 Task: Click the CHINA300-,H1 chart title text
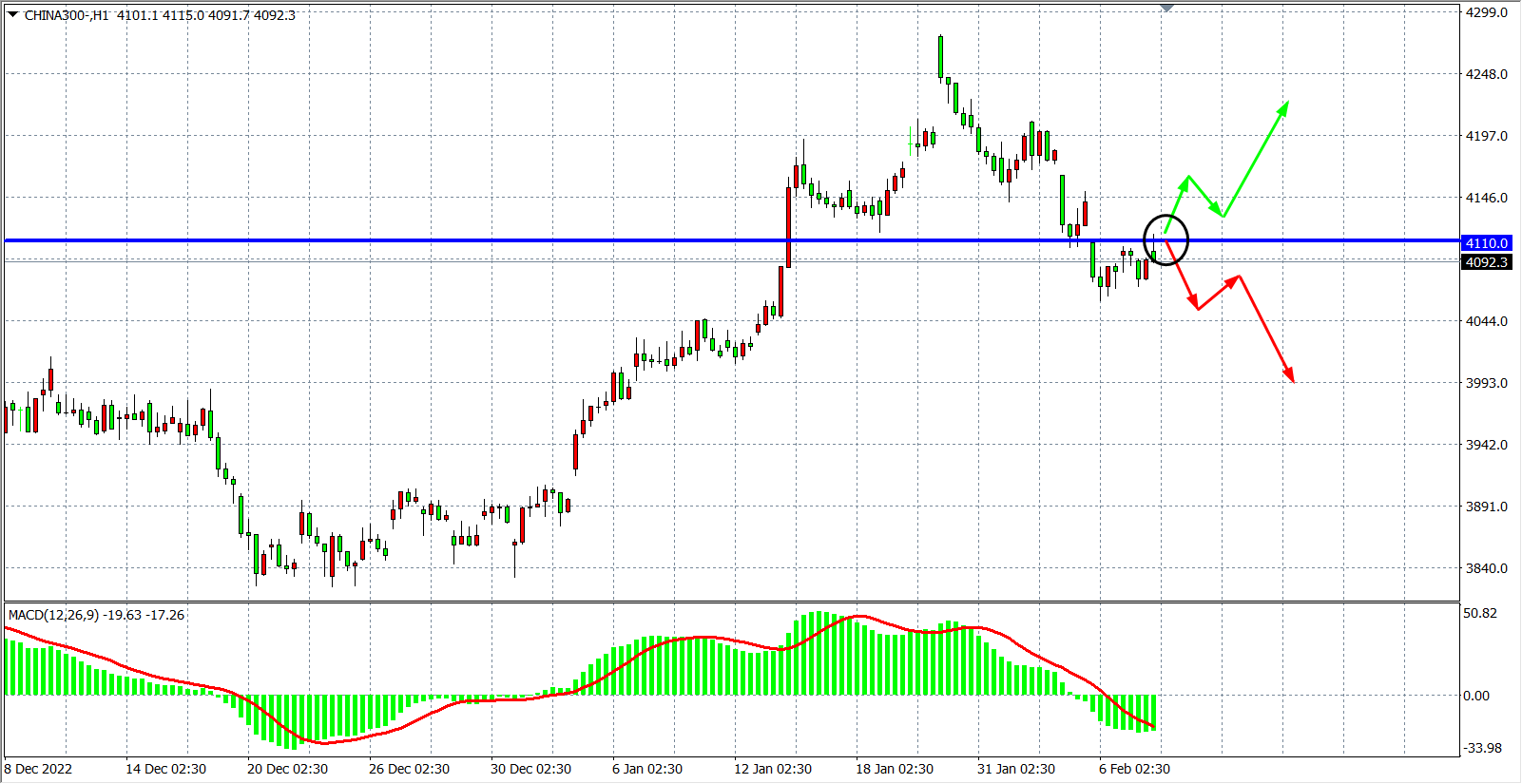tap(67, 15)
